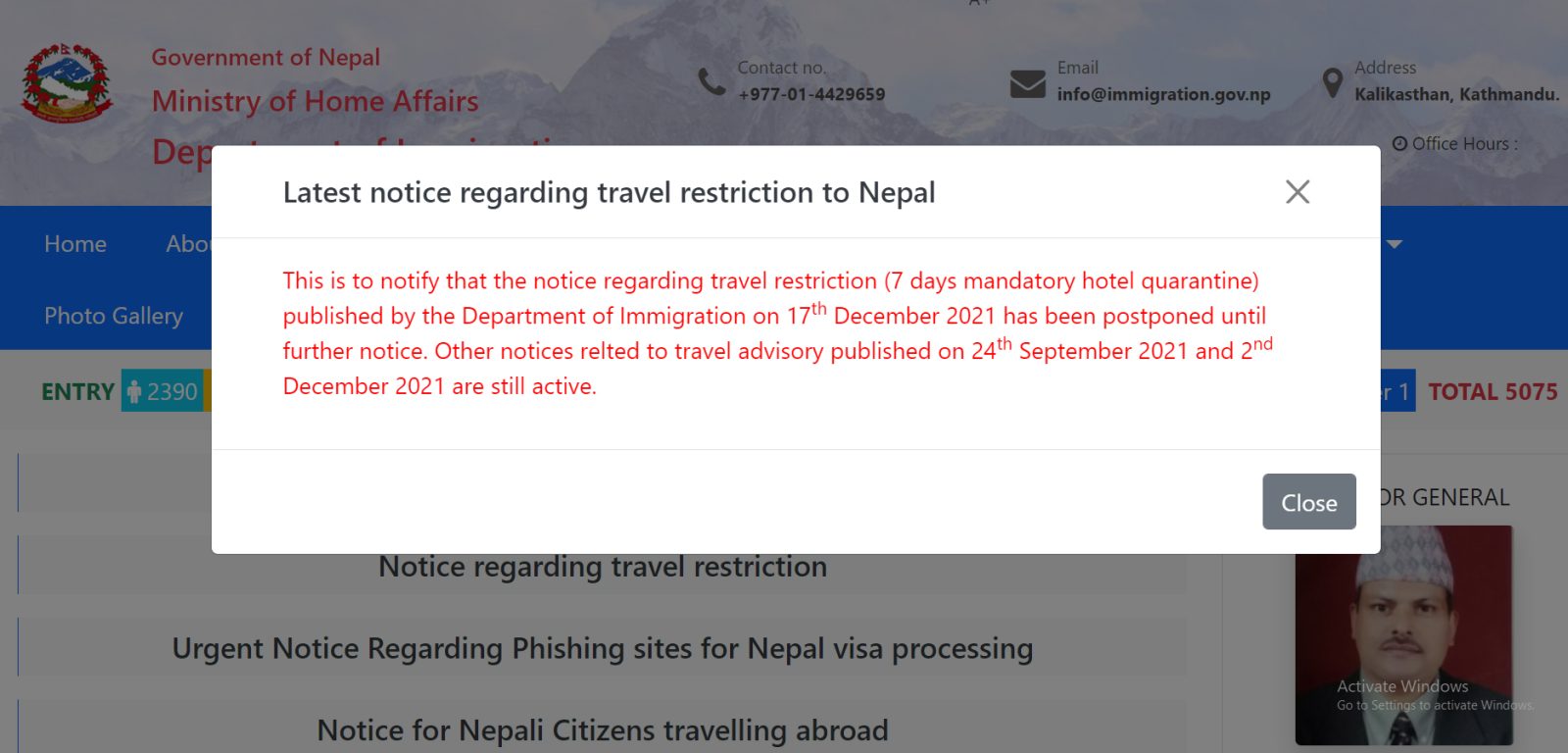Open the Home menu item
This screenshot has height=753, width=1568.
[x=75, y=244]
